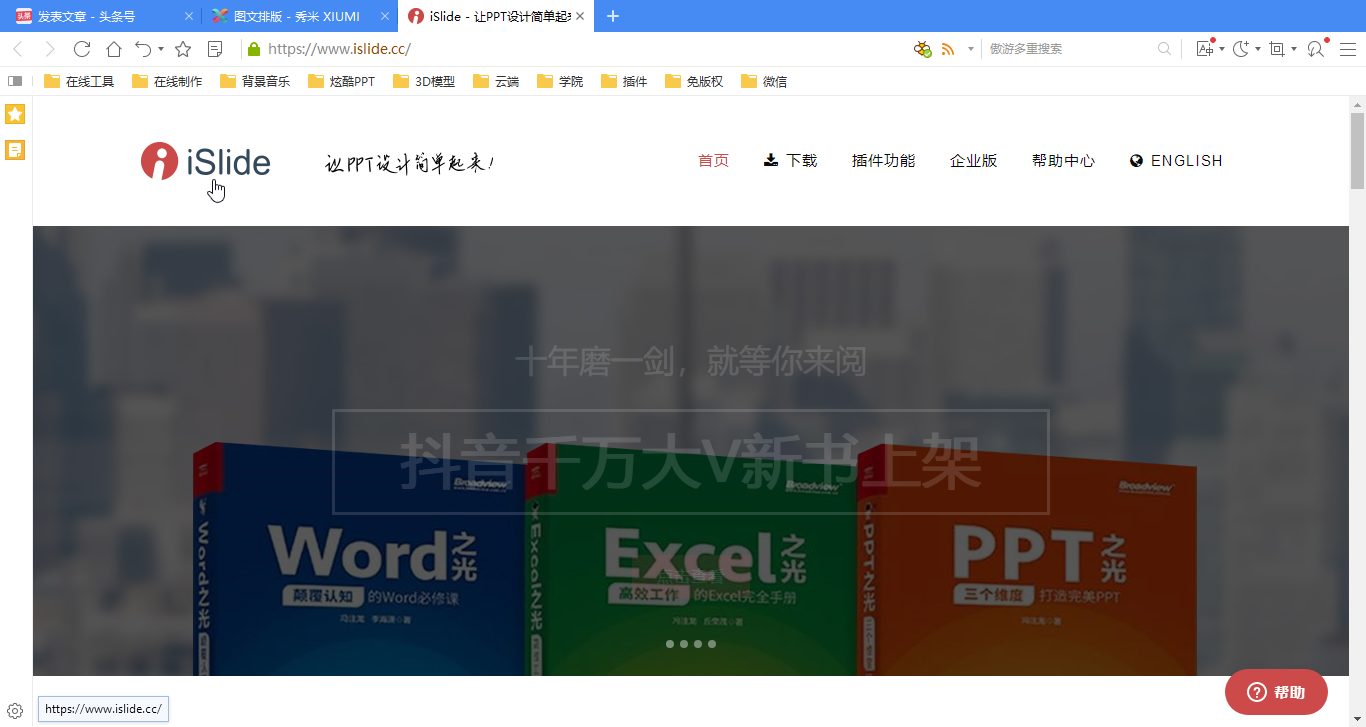Open the 下载 download page

(790, 161)
